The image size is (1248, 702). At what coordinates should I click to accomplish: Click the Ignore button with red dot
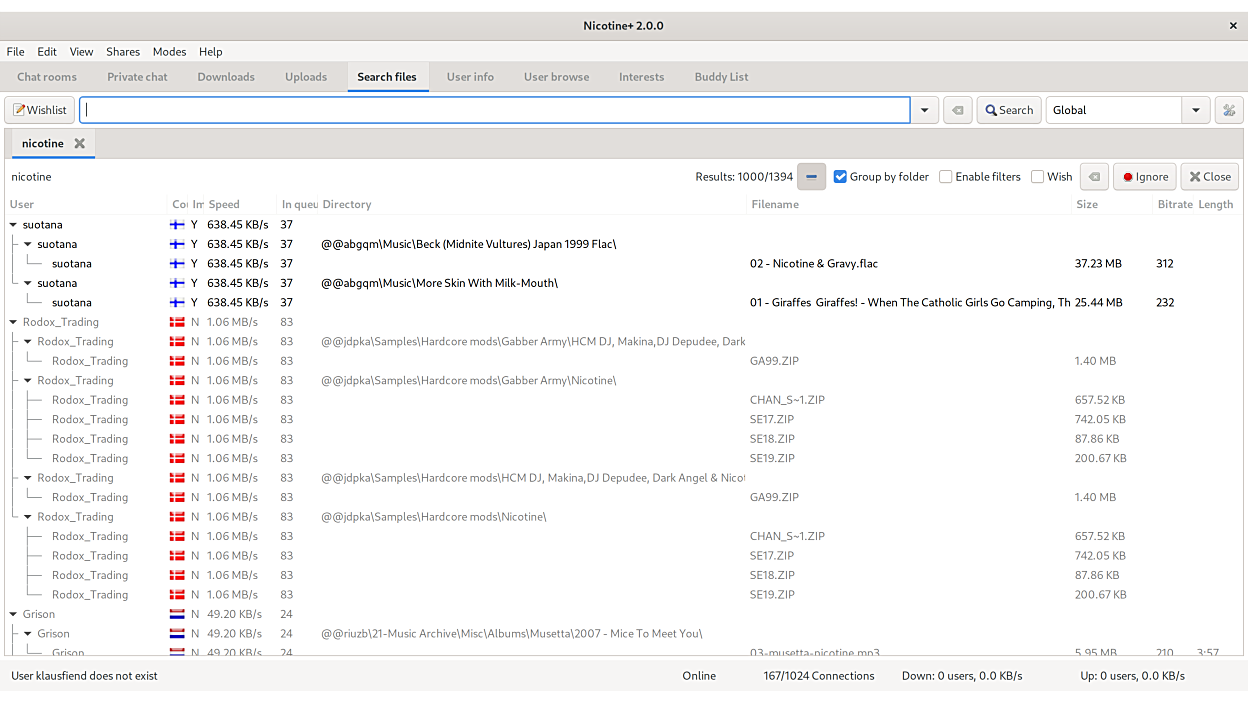pyautogui.click(x=1145, y=177)
